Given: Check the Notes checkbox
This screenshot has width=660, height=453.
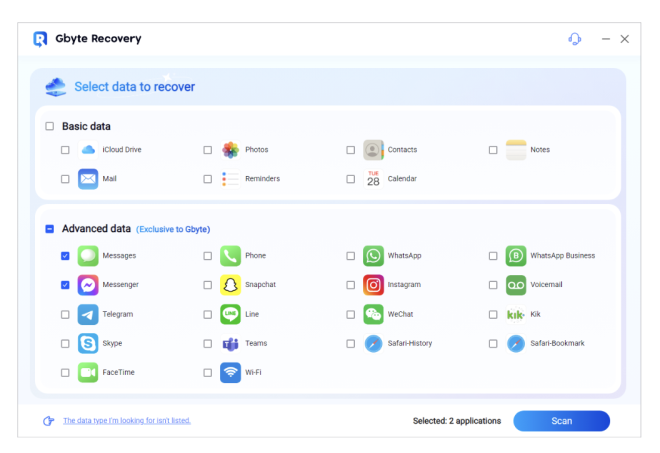Looking at the screenshot, I should (493, 150).
